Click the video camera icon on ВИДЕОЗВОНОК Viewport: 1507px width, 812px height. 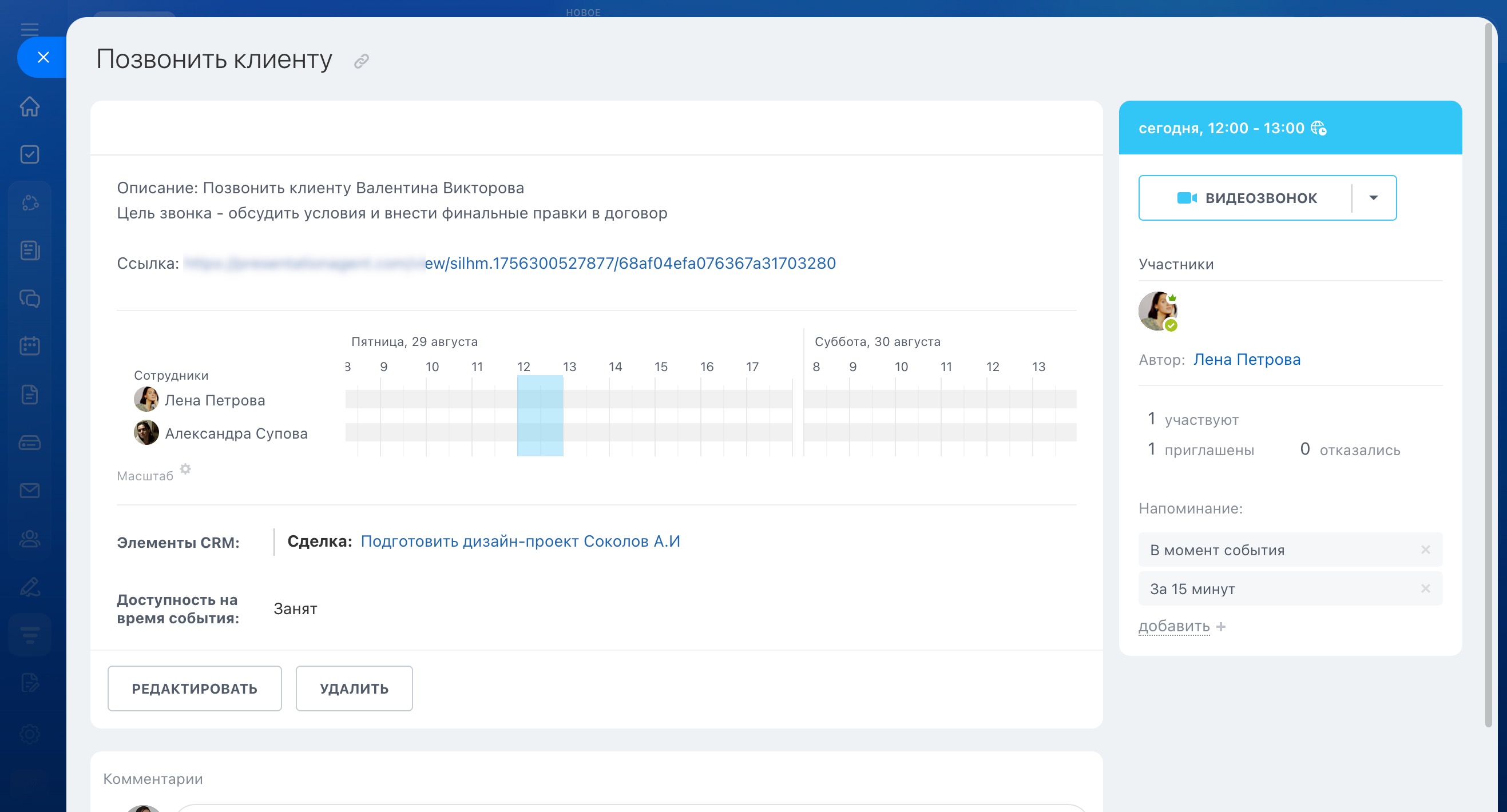(1187, 198)
